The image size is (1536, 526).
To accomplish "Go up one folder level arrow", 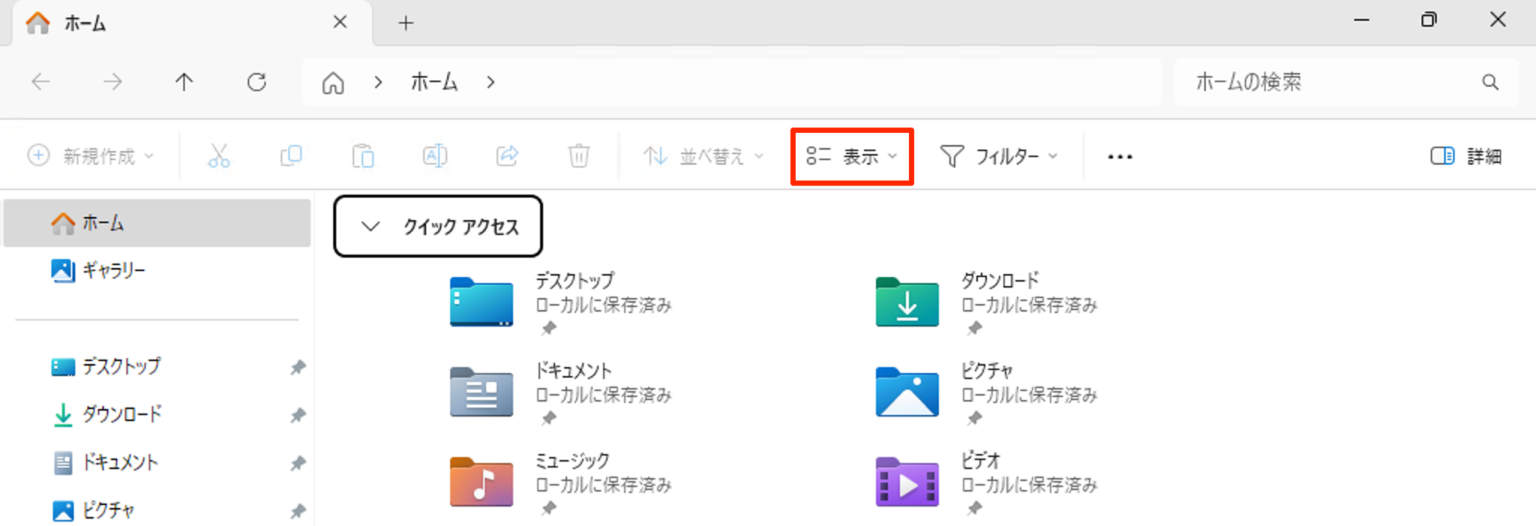I will click(x=184, y=82).
